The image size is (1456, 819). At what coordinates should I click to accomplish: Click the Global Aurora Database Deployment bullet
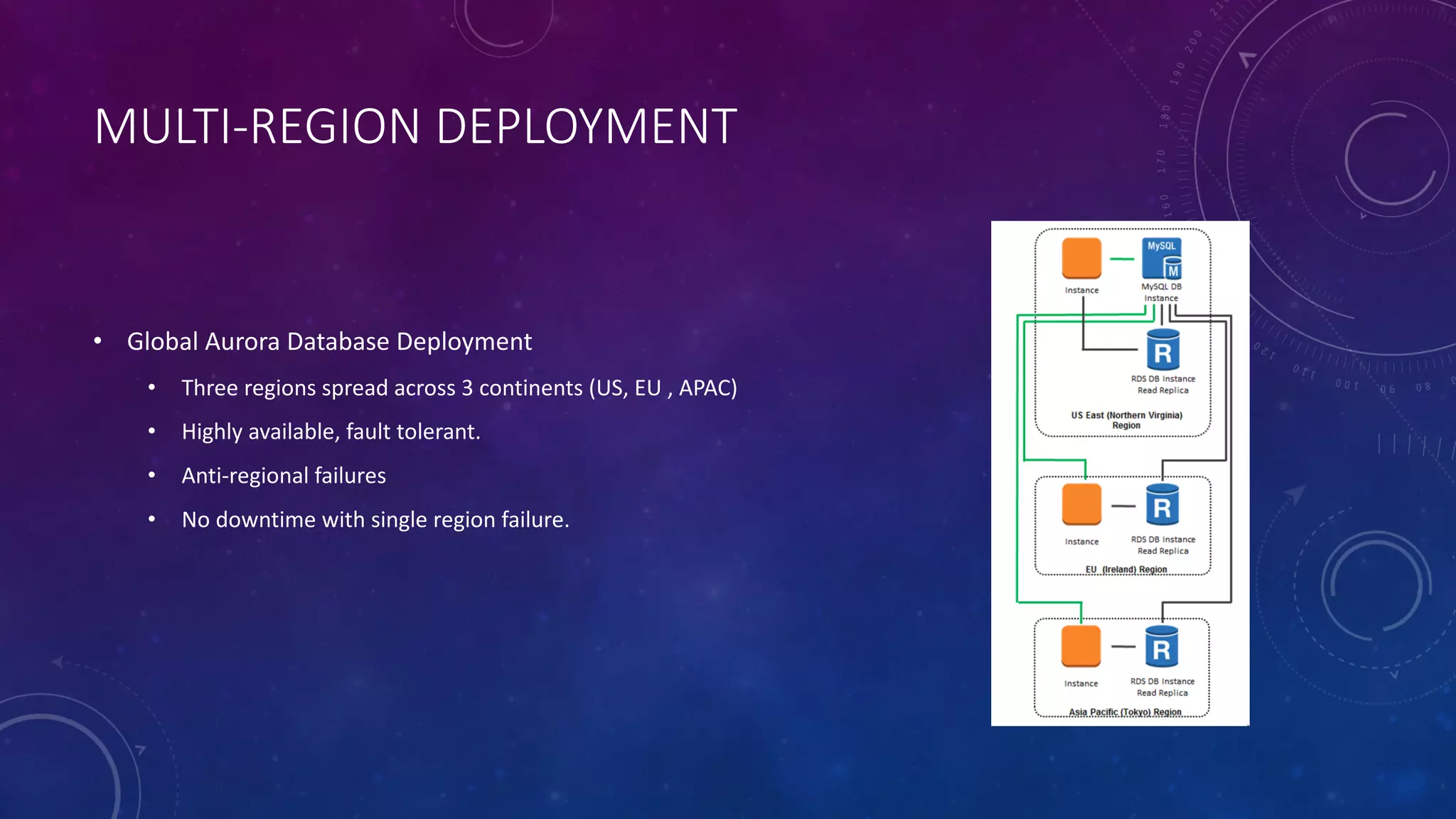point(329,342)
